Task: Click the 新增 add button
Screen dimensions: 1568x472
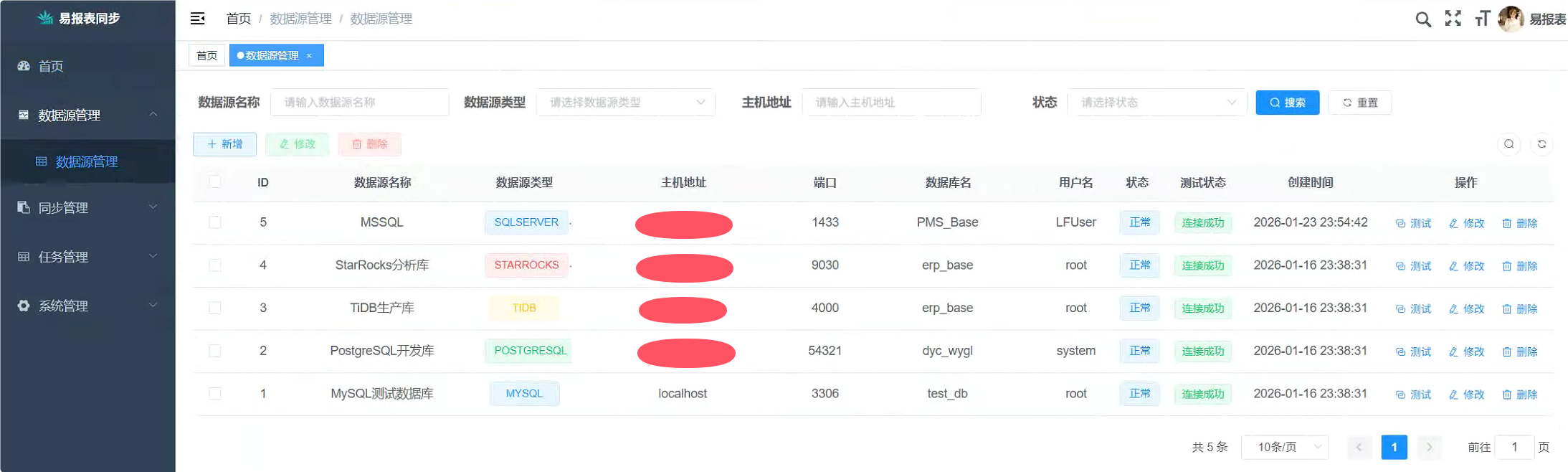Action: click(x=224, y=144)
